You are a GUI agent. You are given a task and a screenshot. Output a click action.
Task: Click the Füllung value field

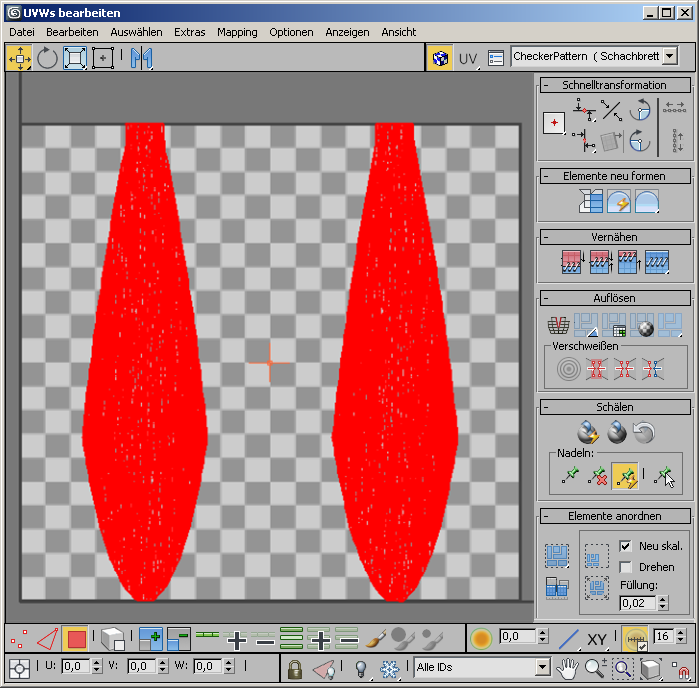637,603
